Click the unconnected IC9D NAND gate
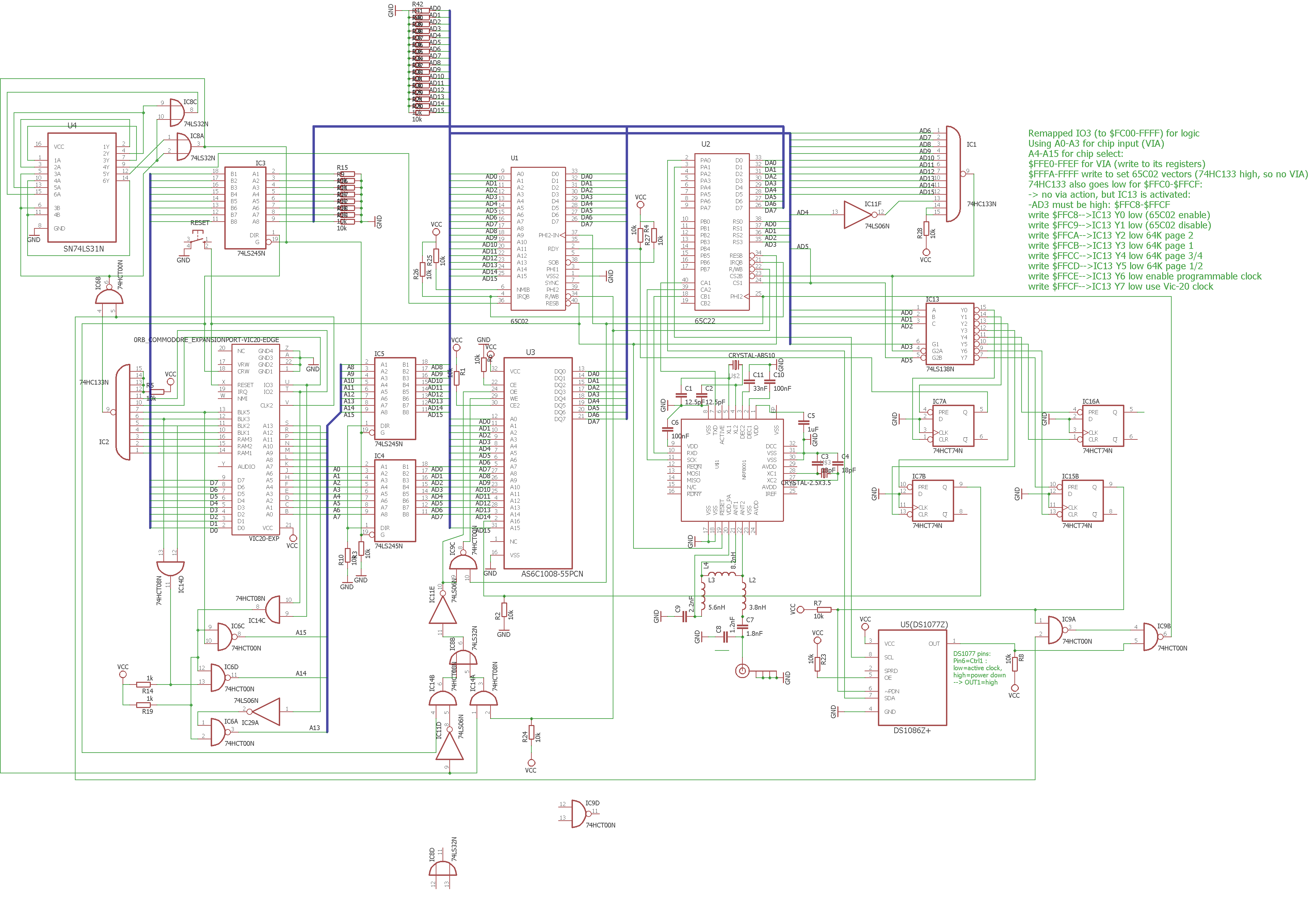Image resolution: width=1316 pixels, height=901 pixels. [x=579, y=814]
